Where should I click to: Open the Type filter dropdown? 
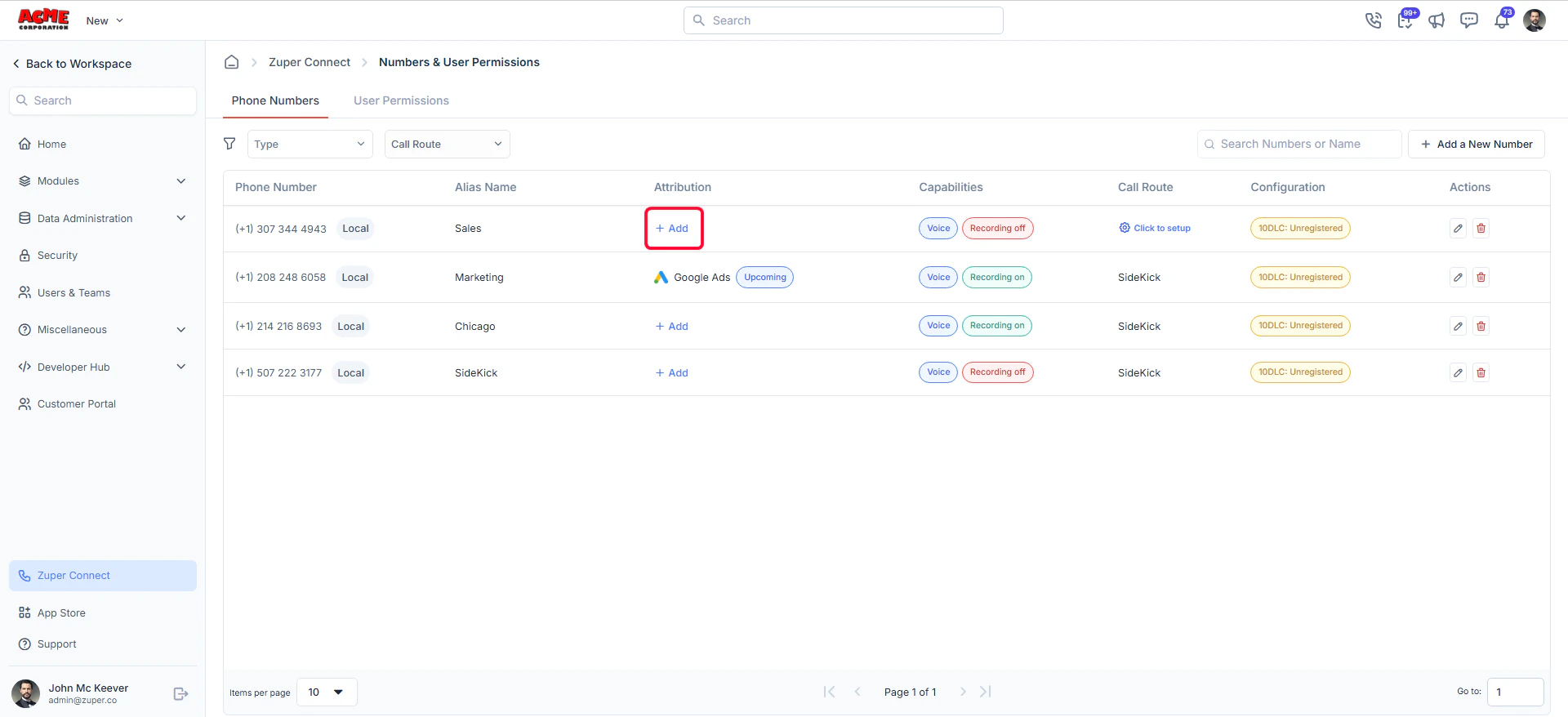310,145
